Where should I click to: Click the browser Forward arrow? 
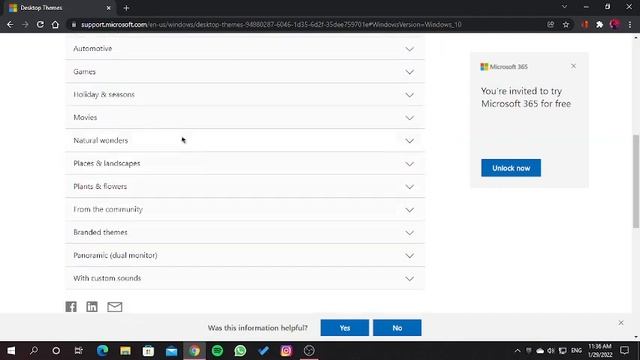click(25, 24)
